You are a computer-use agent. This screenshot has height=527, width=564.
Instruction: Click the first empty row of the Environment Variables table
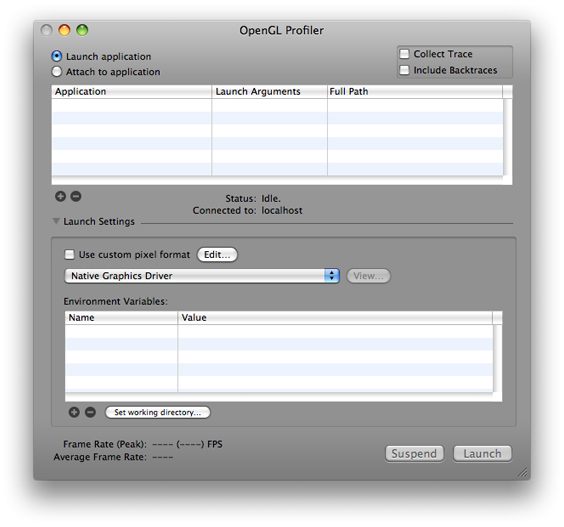point(279,331)
